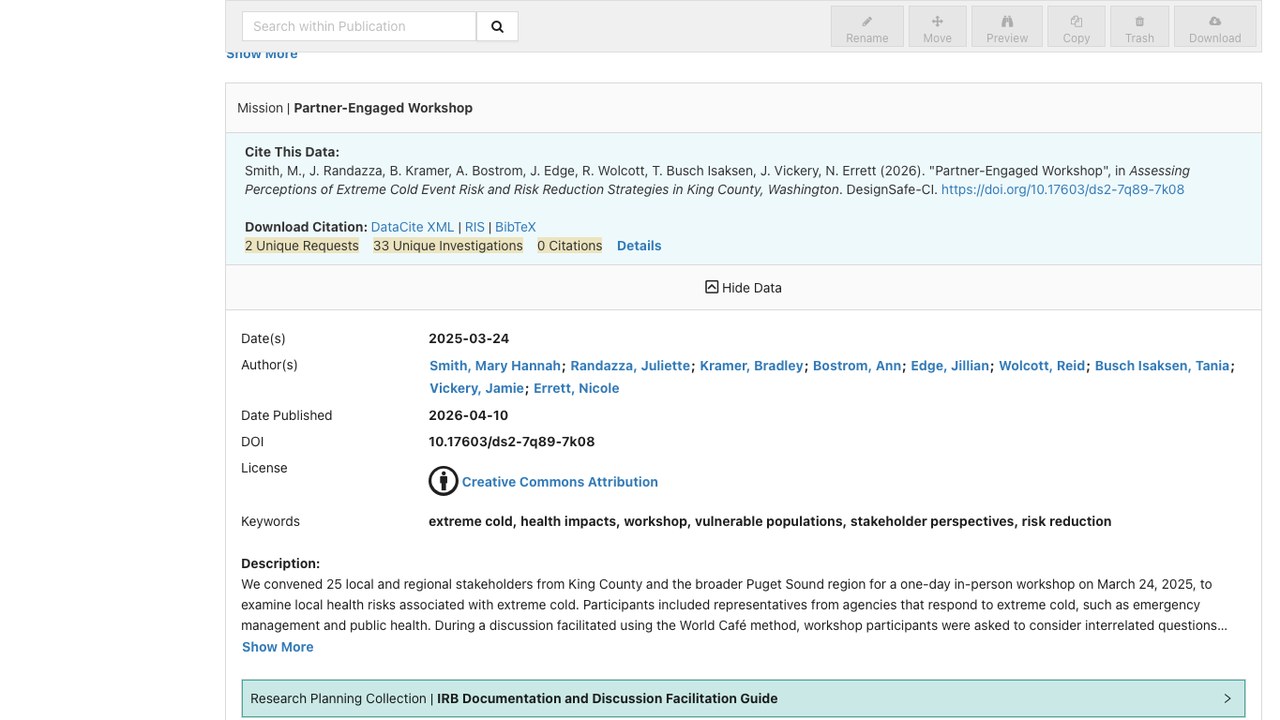1280x720 pixels.
Task: Click the Creative Commons attribution icon
Action: tap(443, 481)
